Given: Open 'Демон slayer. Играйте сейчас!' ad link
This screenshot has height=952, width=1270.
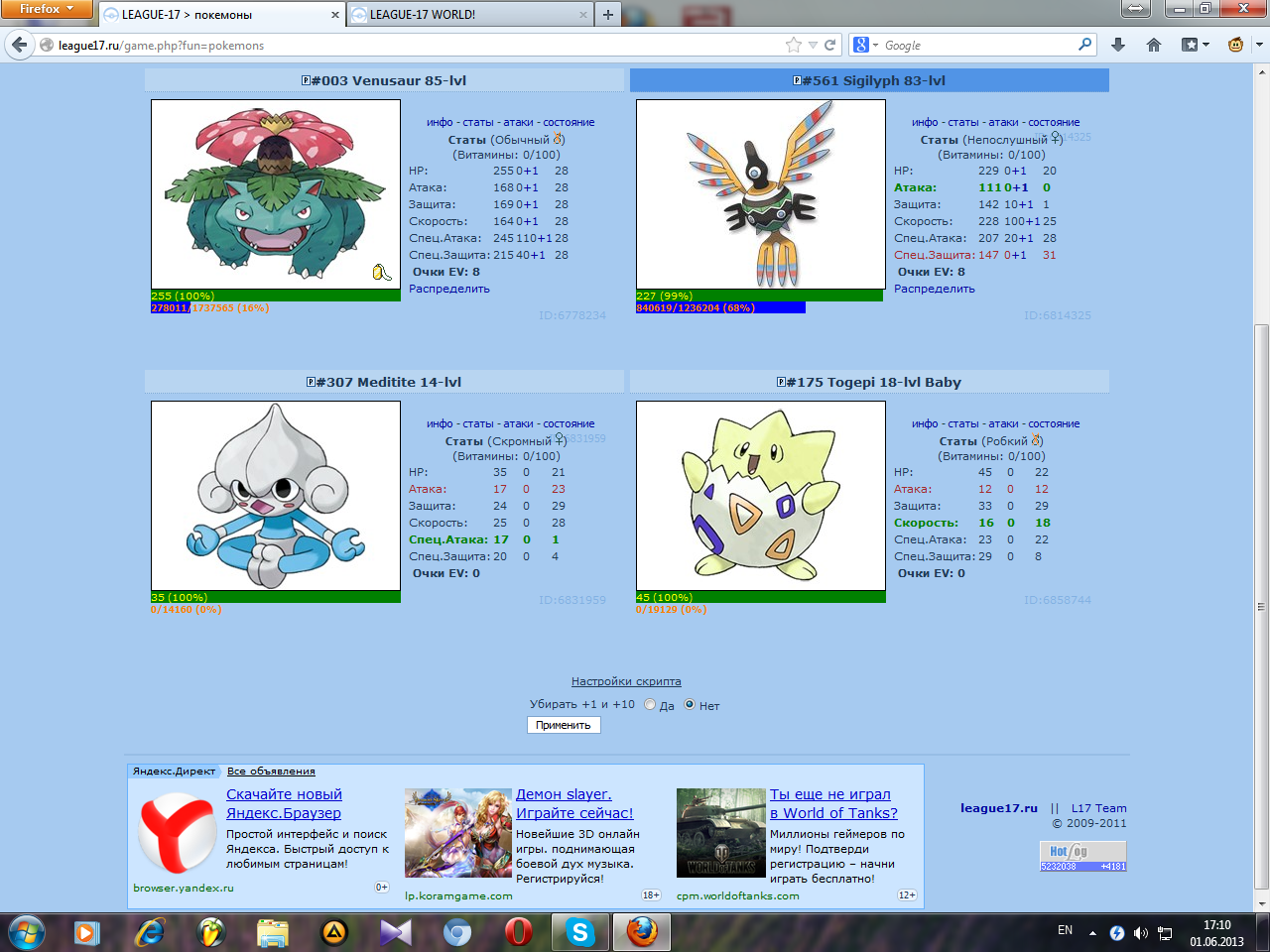Looking at the screenshot, I should (574, 803).
